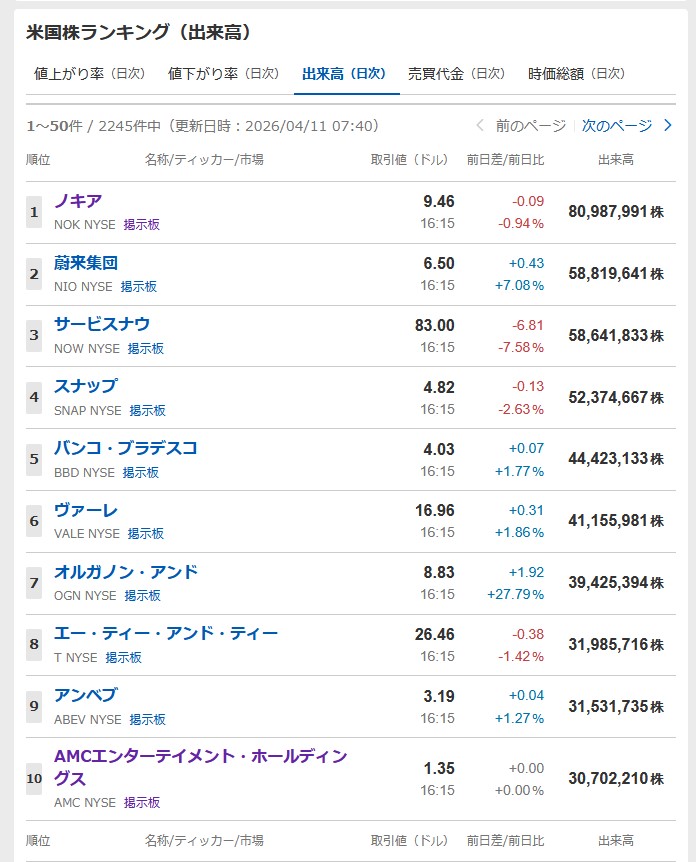Open オルガノン・アンド stock page
This screenshot has height=862, width=696.
tap(126, 572)
